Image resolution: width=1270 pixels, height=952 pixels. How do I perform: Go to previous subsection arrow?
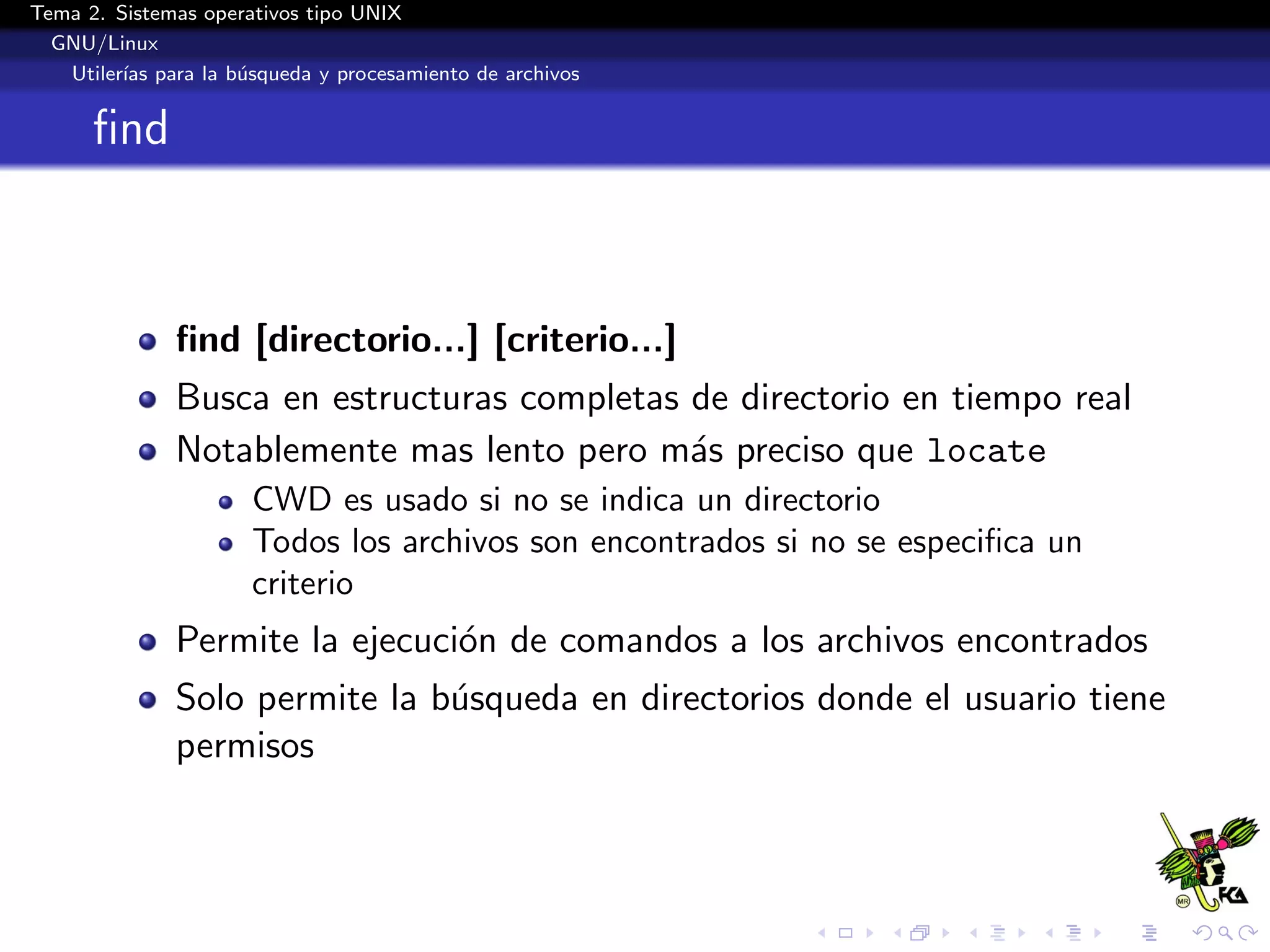[974, 933]
